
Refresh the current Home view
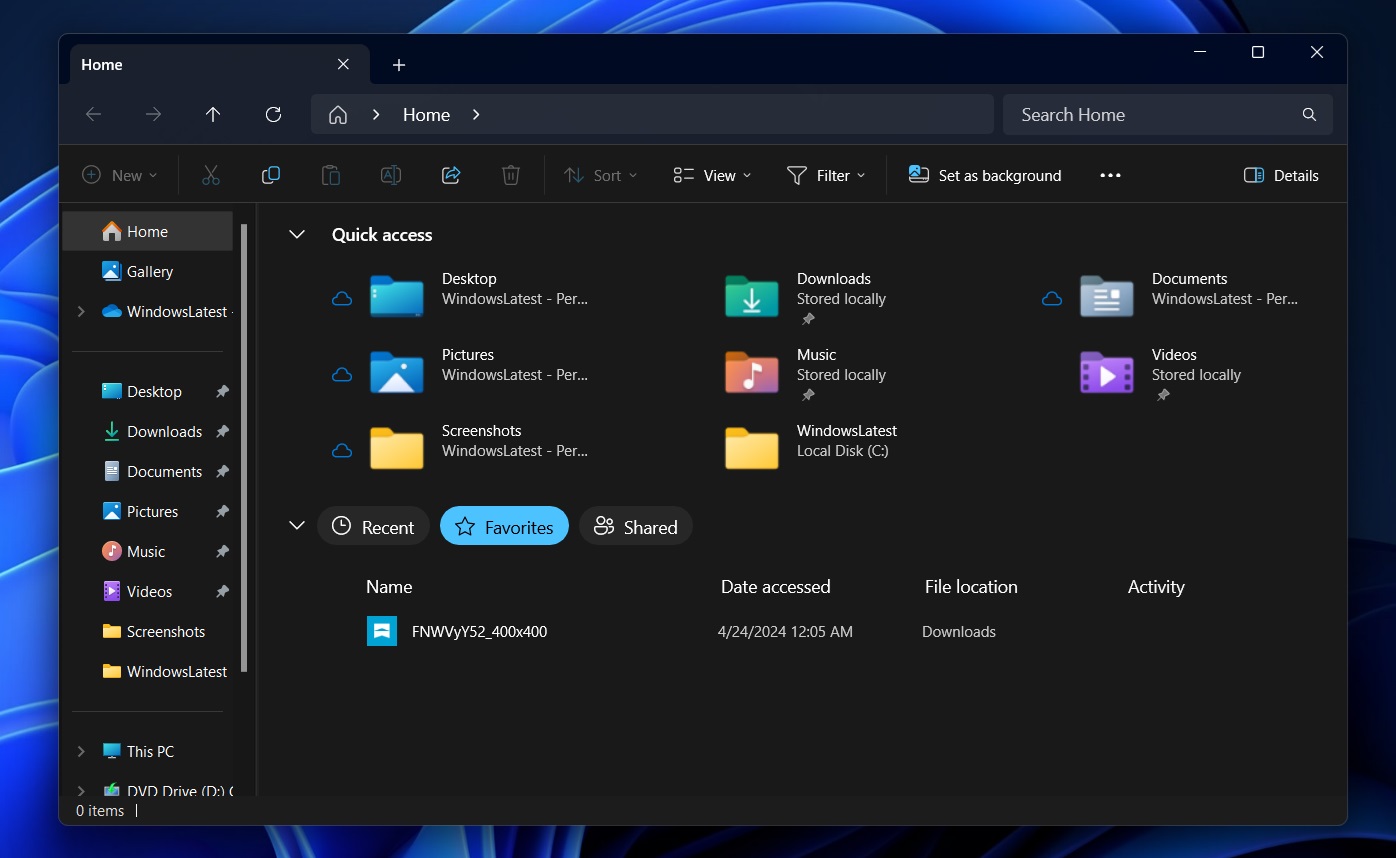tap(273, 114)
